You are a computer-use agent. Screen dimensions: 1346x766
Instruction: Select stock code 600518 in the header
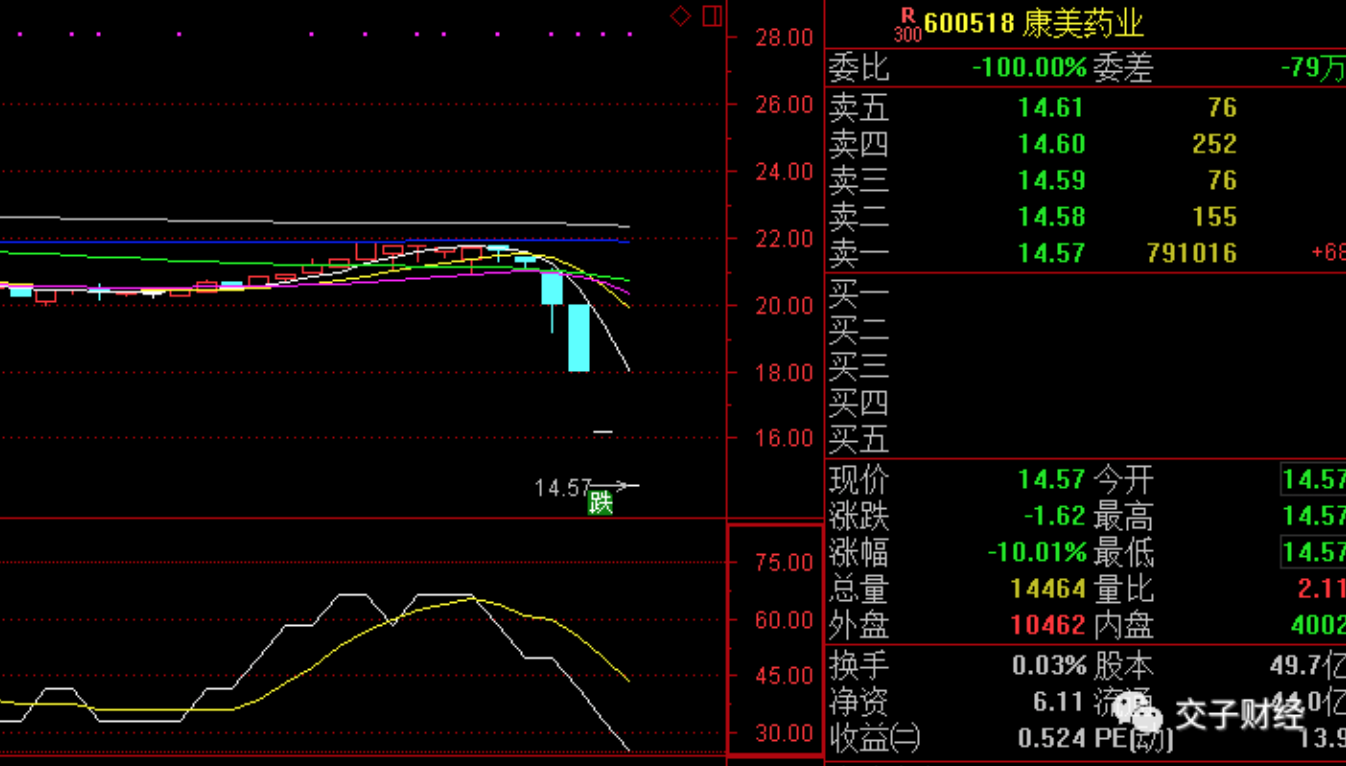coord(969,23)
